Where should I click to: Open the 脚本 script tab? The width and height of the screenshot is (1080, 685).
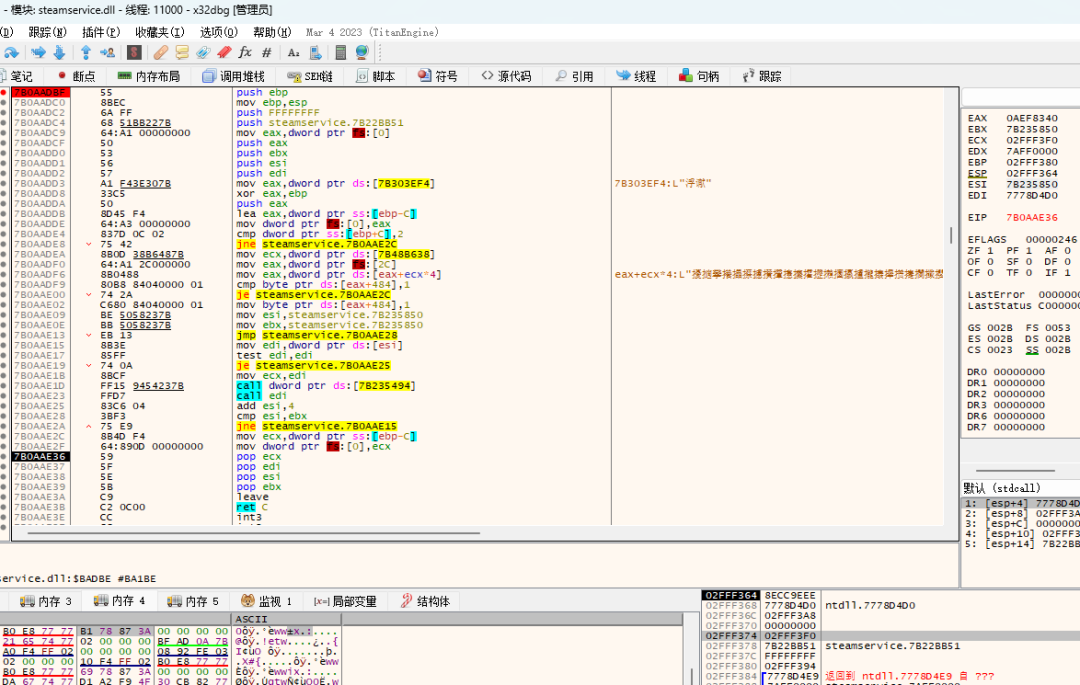(x=375, y=76)
